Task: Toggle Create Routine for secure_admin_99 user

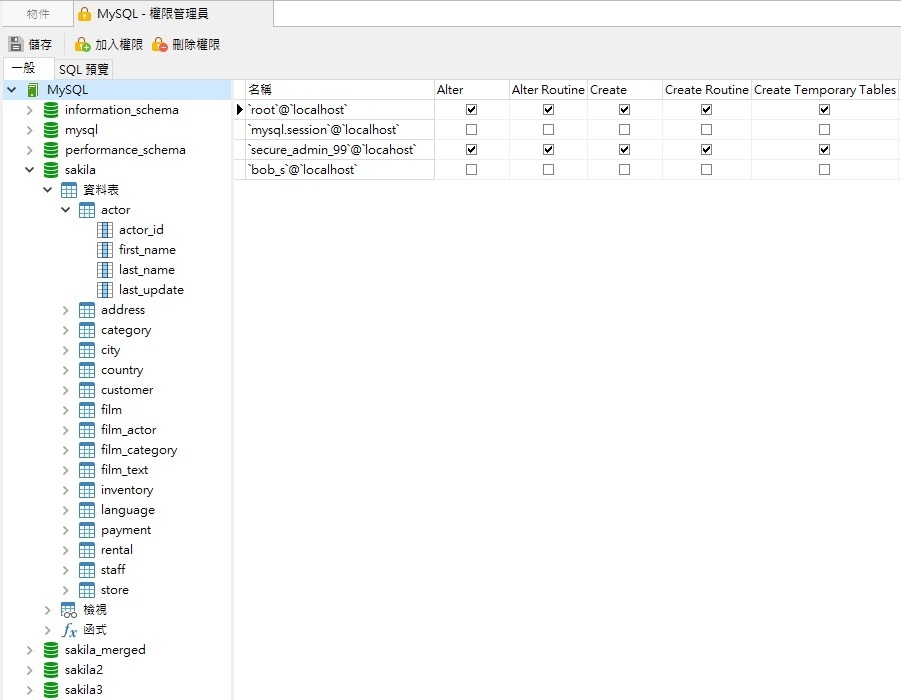Action: pos(707,150)
